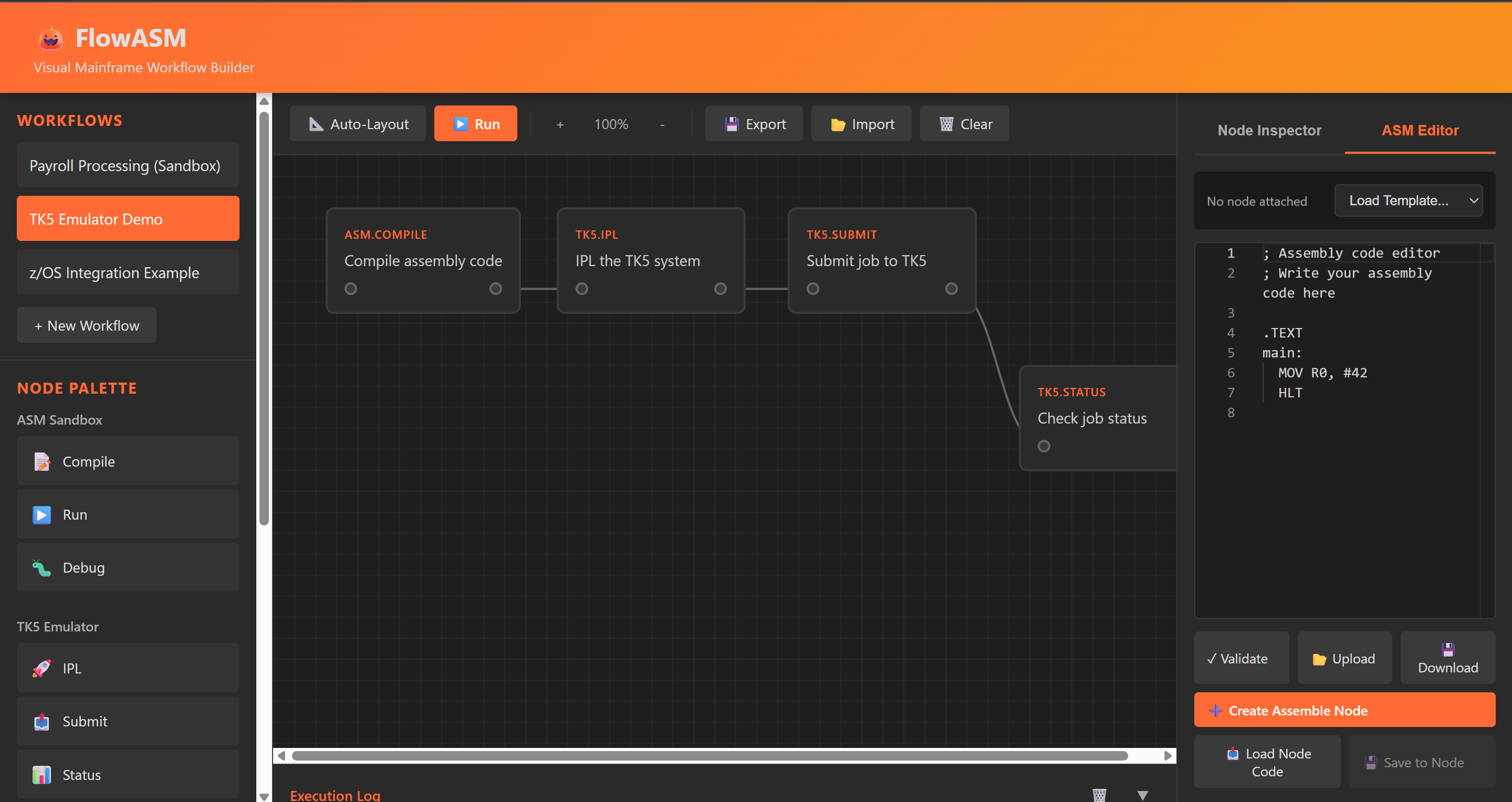Click the input port of TK5.IPL node

(581, 289)
